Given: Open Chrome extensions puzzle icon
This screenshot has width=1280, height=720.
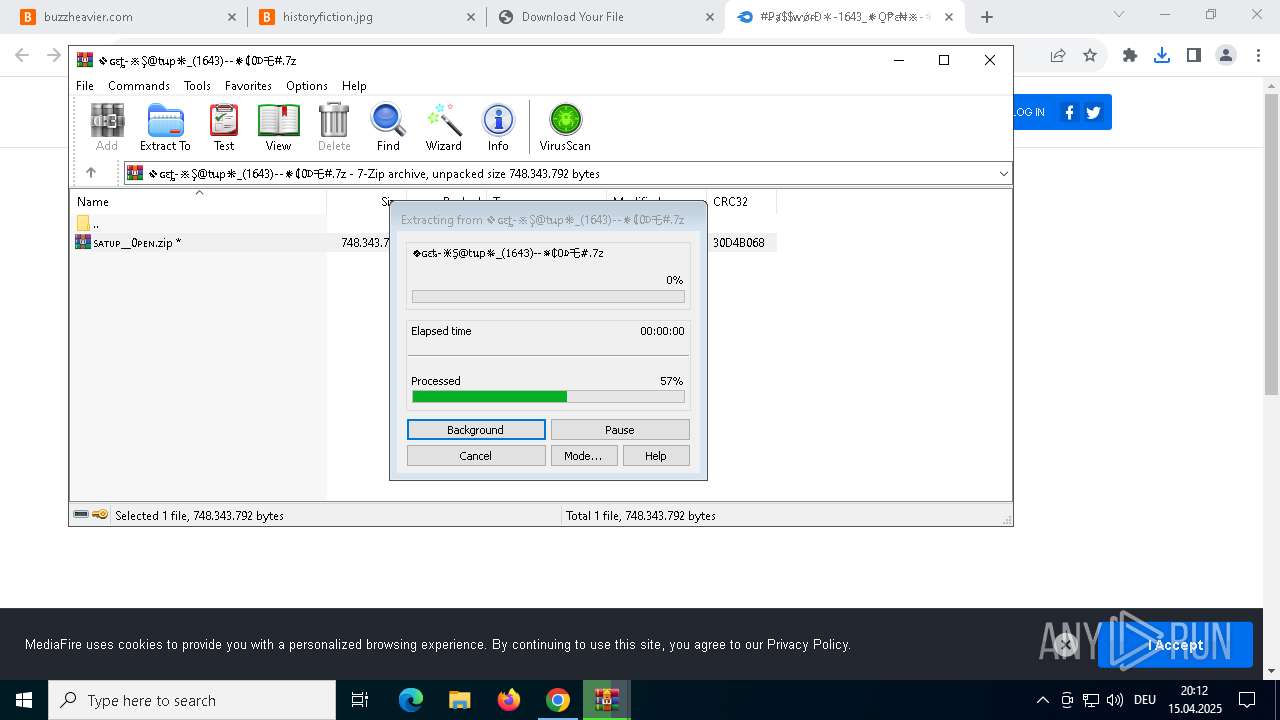Looking at the screenshot, I should 1130,56.
